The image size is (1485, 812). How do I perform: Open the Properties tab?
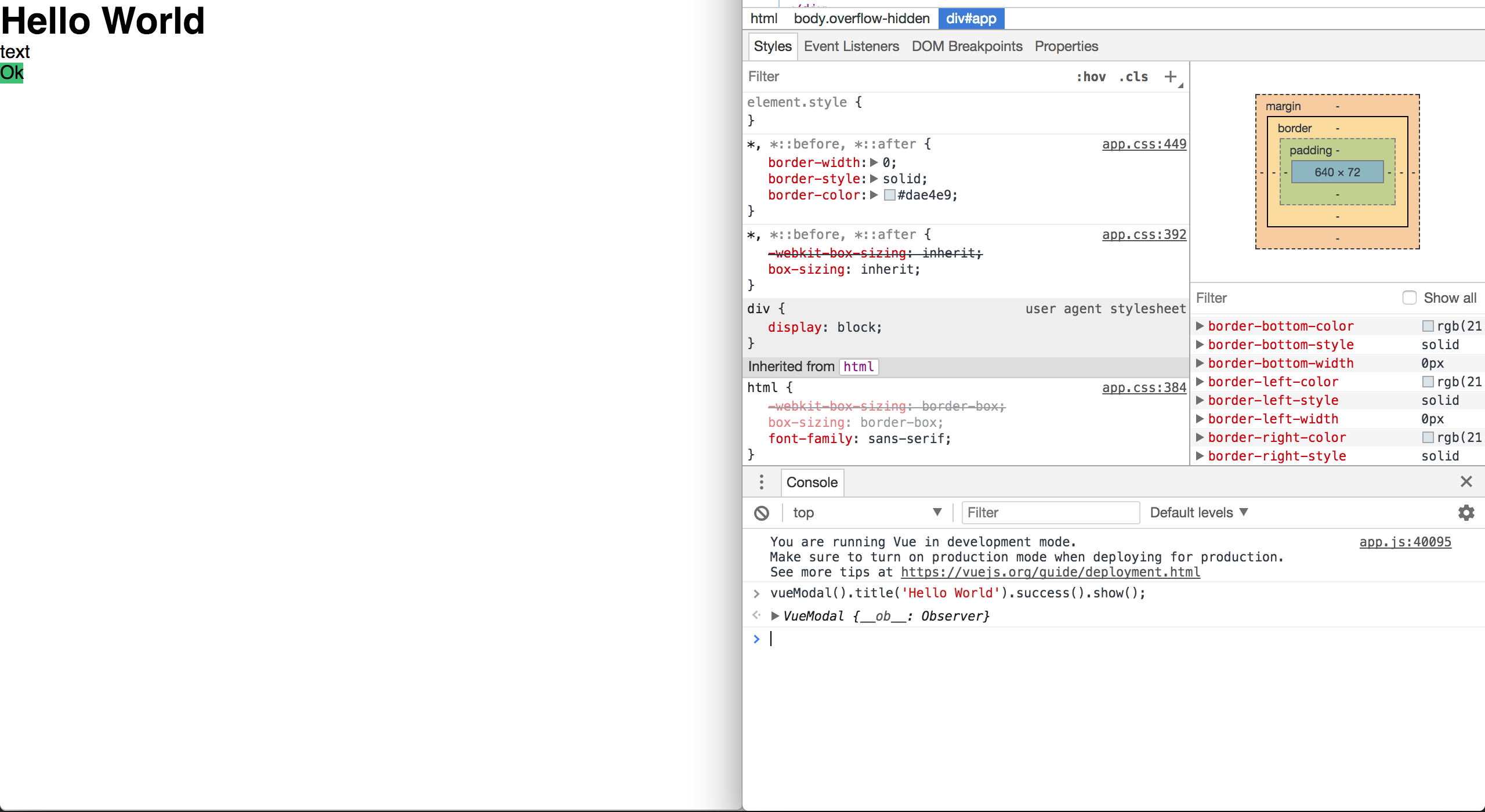click(x=1066, y=46)
